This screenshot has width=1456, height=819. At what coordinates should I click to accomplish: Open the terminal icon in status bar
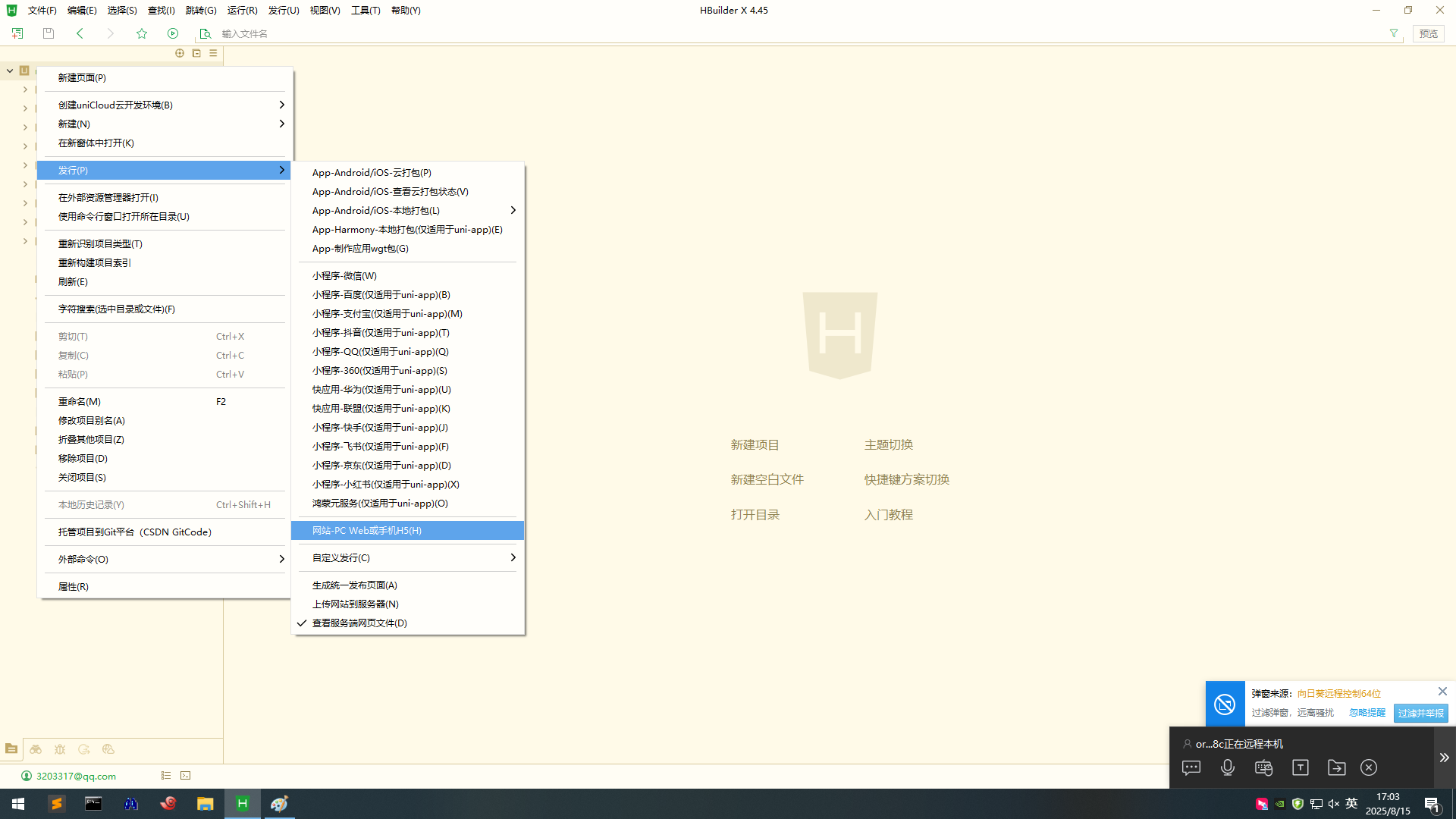186,776
